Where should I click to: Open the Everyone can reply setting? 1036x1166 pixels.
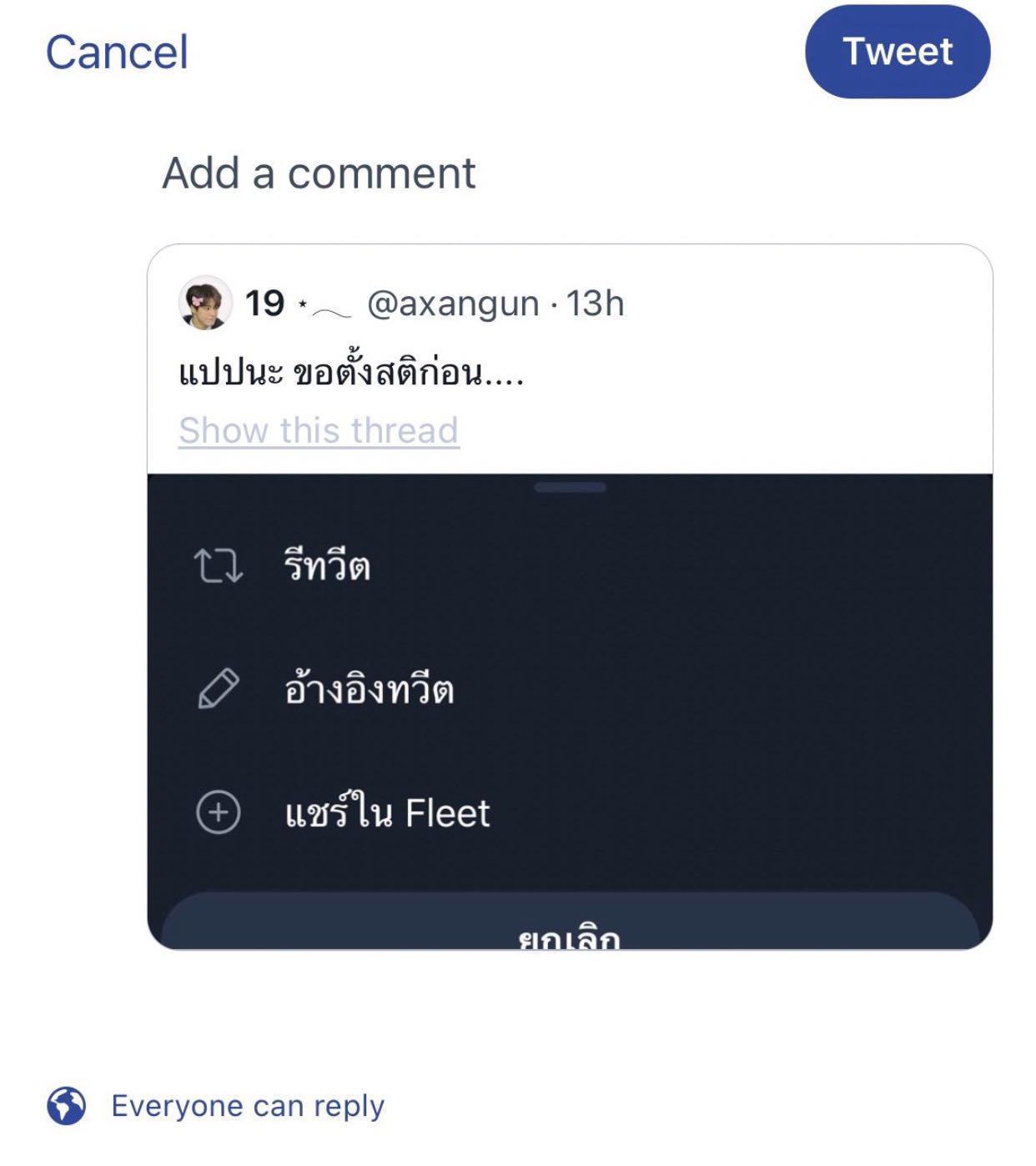248,1106
